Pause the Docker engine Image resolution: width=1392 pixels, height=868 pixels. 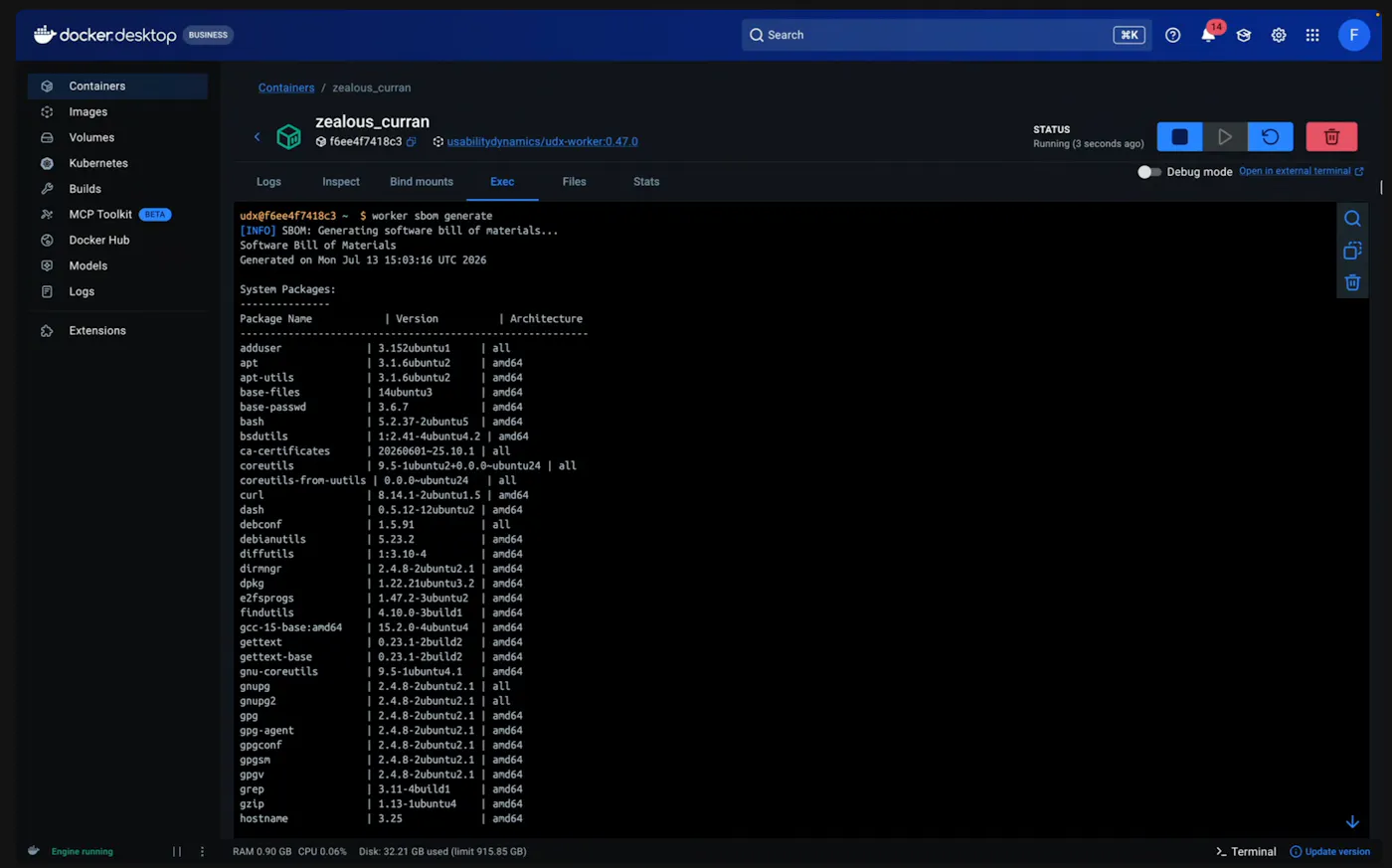177,852
